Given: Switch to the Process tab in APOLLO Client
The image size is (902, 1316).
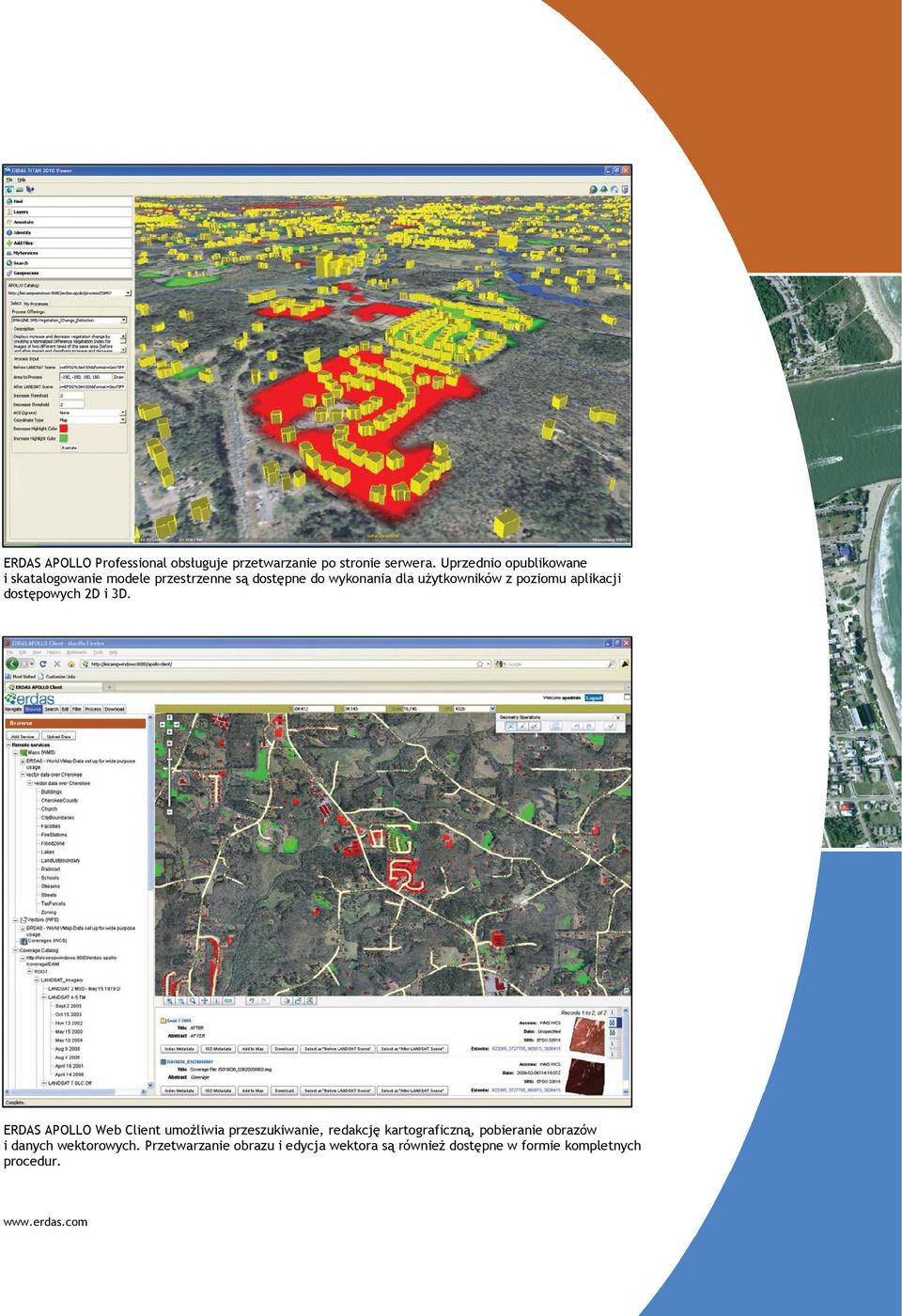Looking at the screenshot, I should click(x=93, y=710).
